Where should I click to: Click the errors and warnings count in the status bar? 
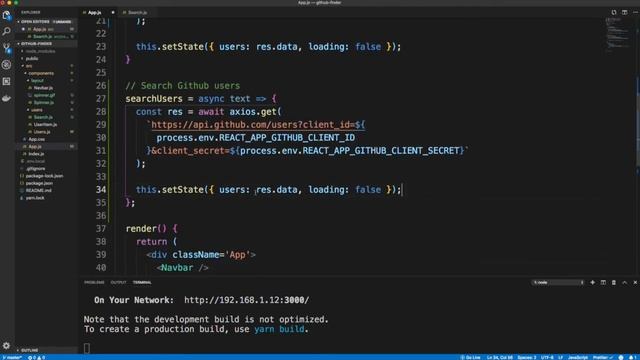(36, 358)
